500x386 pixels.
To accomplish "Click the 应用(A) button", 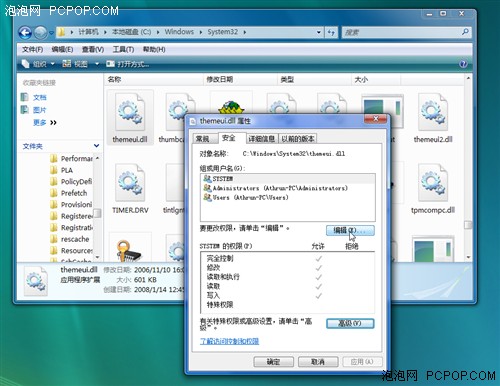I will tap(362, 362).
